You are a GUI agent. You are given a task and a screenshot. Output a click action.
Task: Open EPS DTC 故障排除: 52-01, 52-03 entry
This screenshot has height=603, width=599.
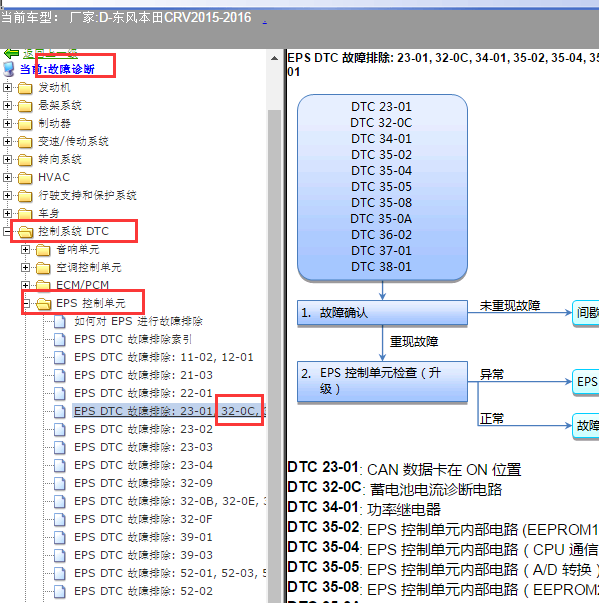pyautogui.click(x=170, y=573)
